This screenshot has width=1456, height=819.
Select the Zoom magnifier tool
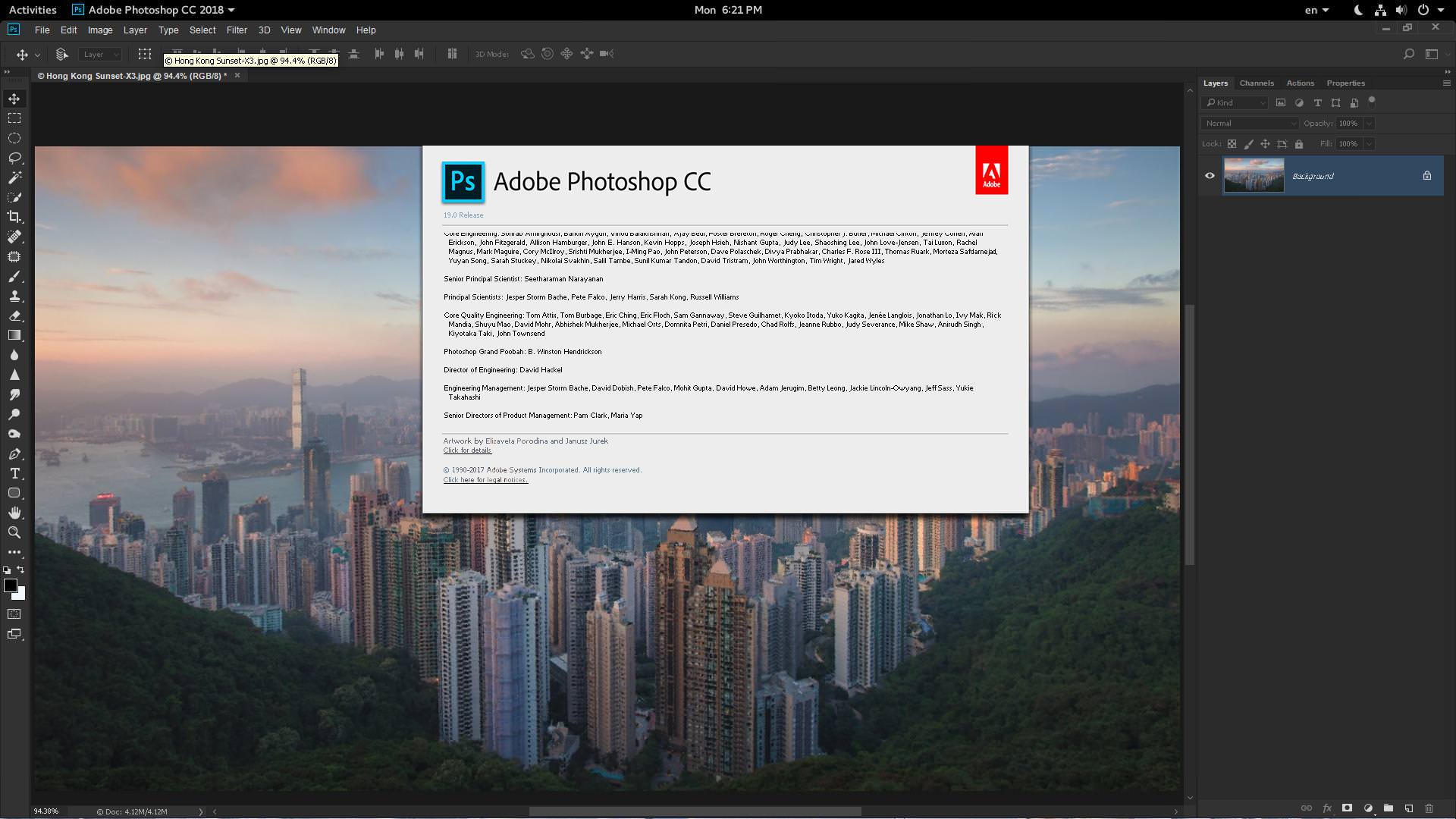tap(14, 532)
